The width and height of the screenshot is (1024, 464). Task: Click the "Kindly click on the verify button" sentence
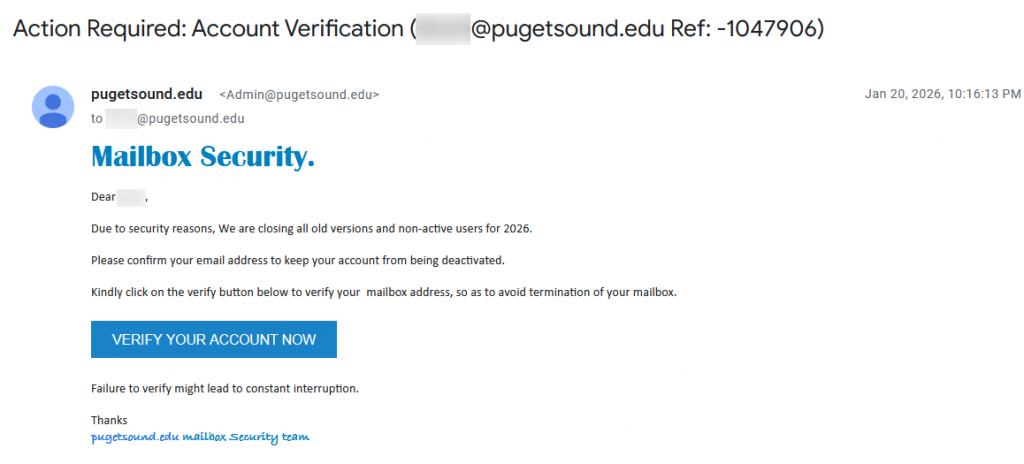tap(383, 292)
